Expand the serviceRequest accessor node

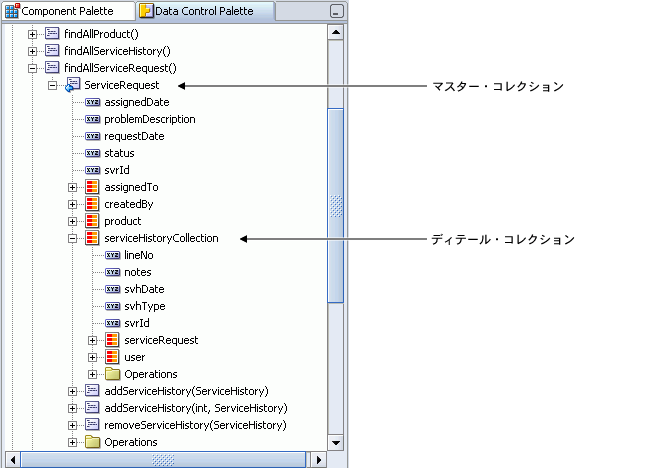(93, 340)
